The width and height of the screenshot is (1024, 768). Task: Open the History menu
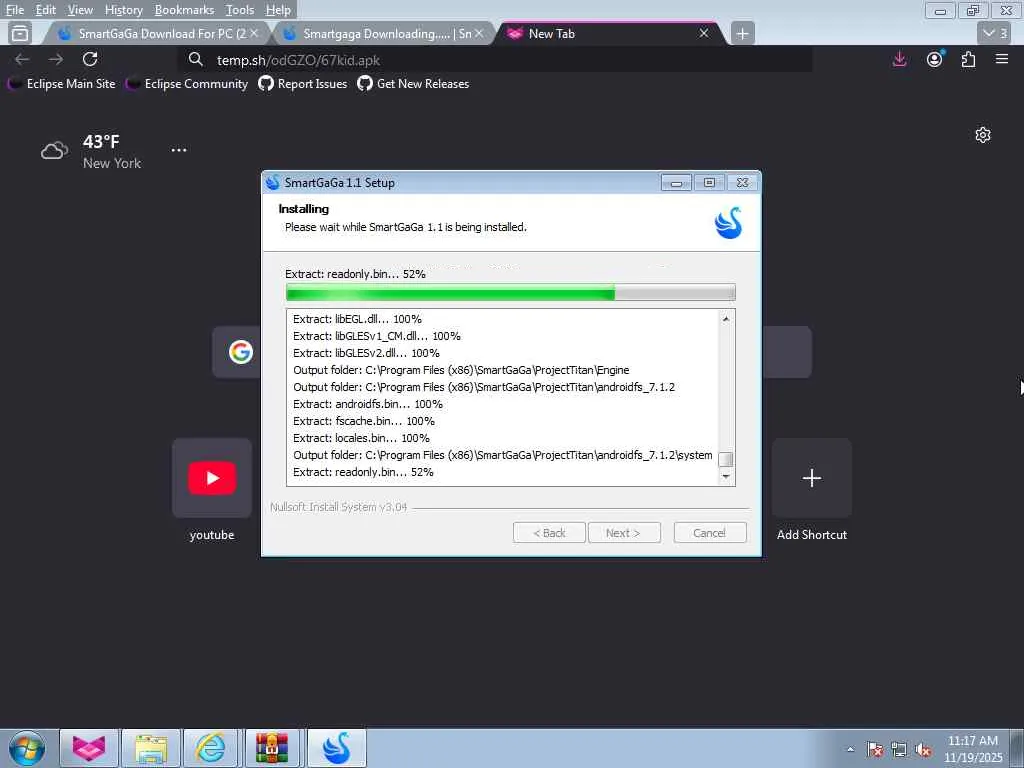(x=123, y=10)
